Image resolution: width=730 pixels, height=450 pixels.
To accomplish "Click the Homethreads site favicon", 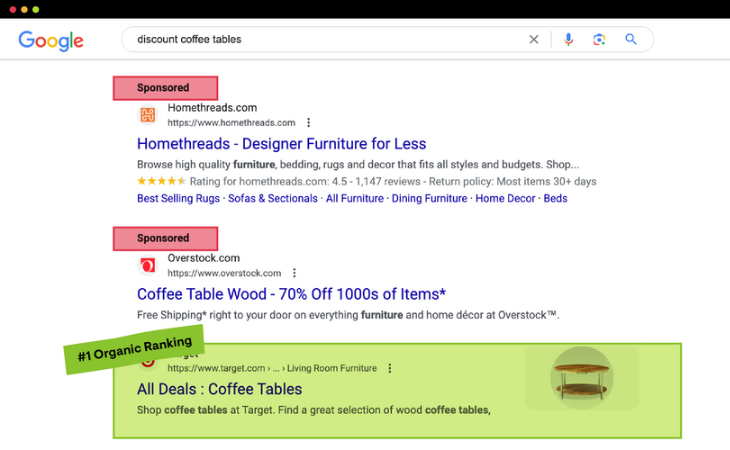I will (148, 115).
